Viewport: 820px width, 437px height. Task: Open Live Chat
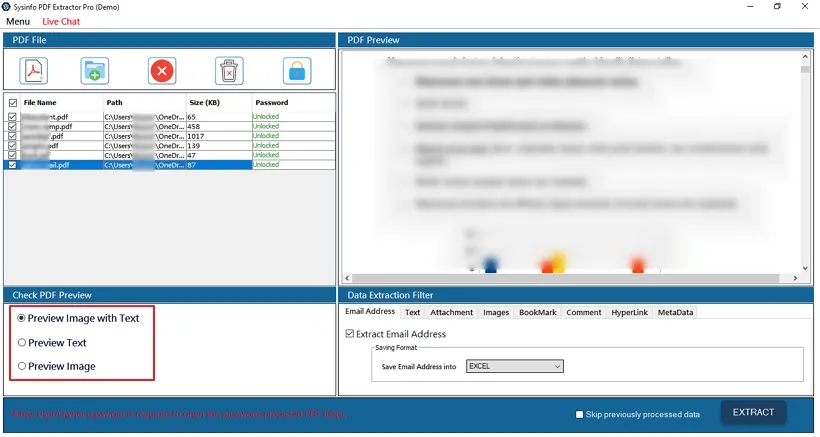pyautogui.click(x=61, y=21)
